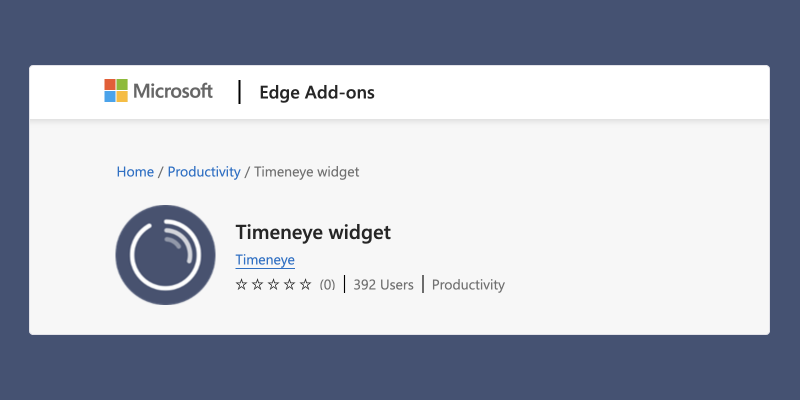Click the third rating star
This screenshot has width=800, height=400.
click(273, 285)
